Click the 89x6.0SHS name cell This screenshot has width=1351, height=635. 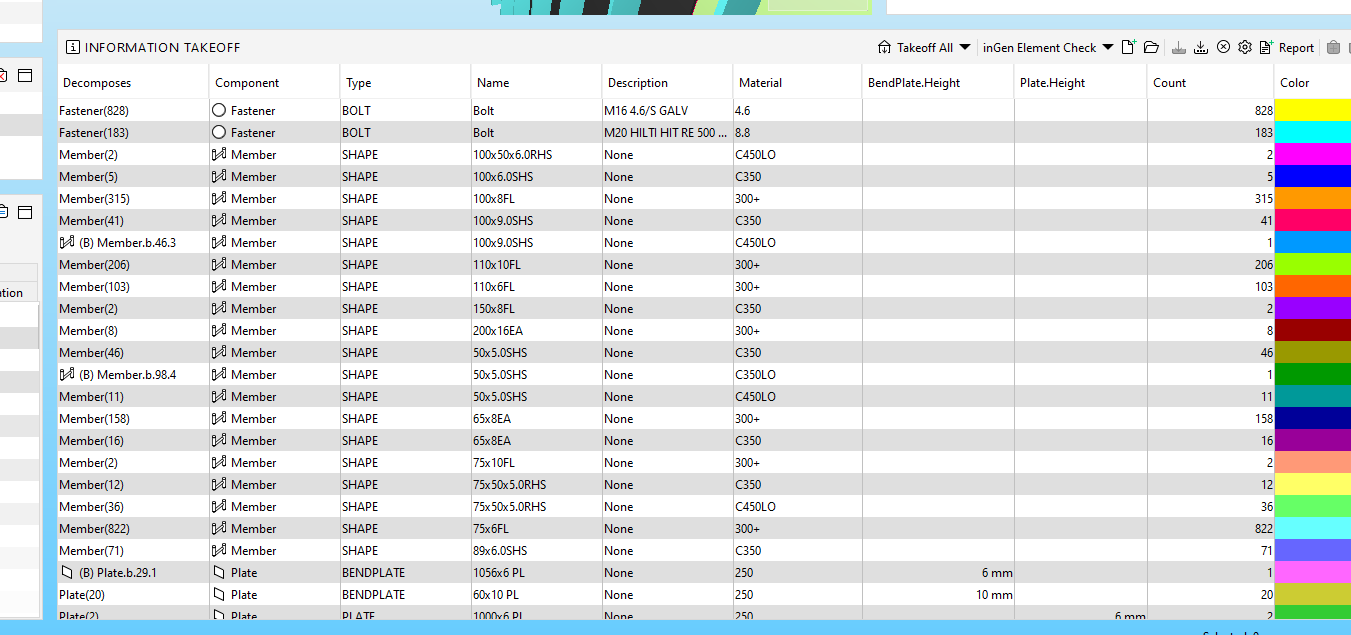coord(536,550)
